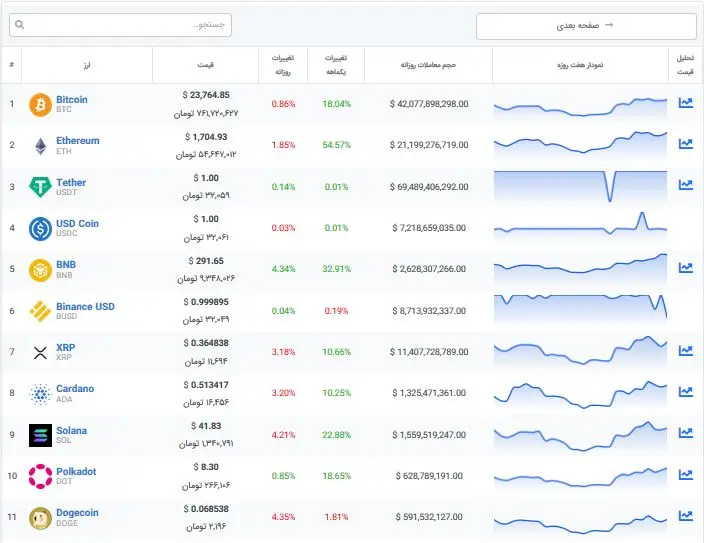Click BNB price $ 291.65
This screenshot has height=543, width=704.
[x=206, y=260]
